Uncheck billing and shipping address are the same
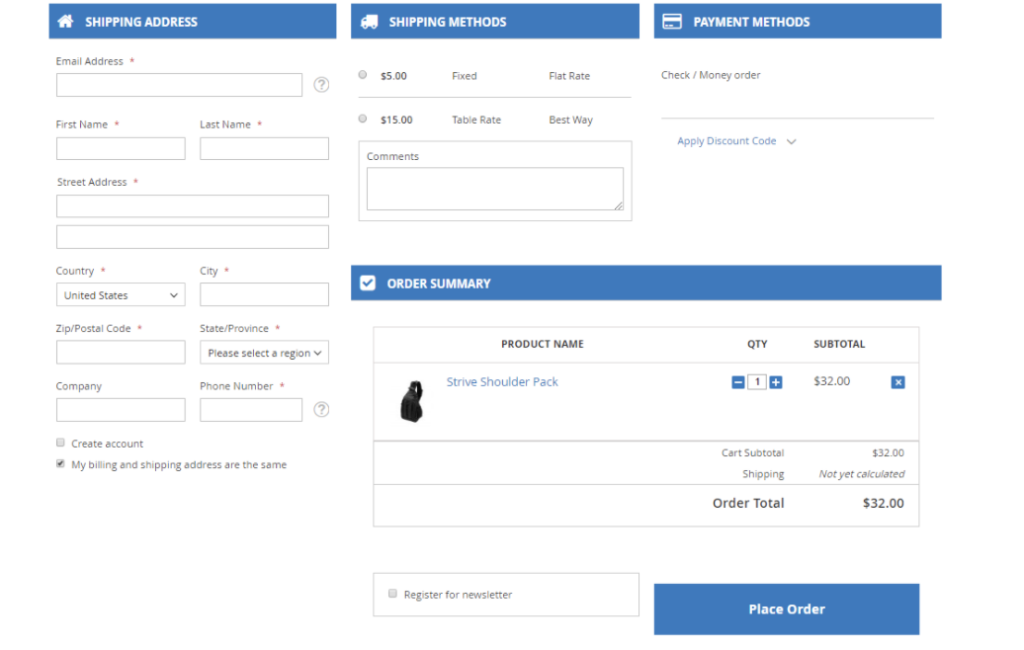1024x650 pixels. (x=60, y=463)
